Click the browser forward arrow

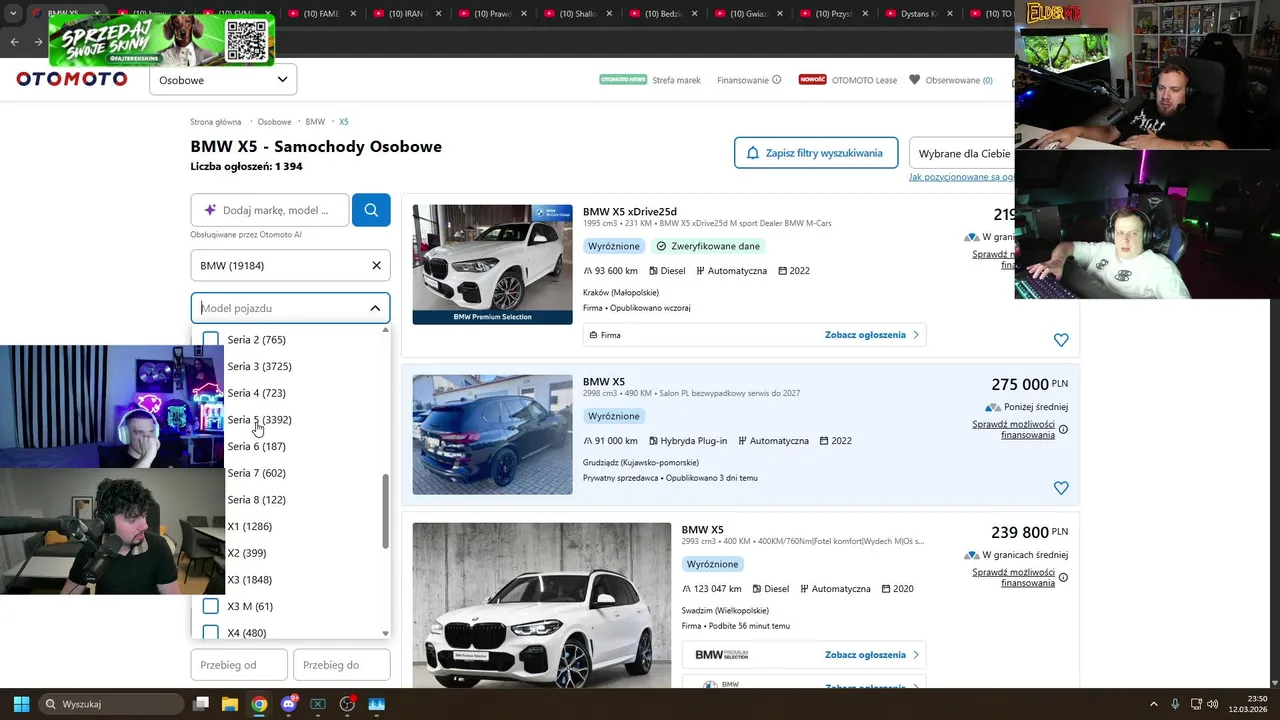(38, 42)
